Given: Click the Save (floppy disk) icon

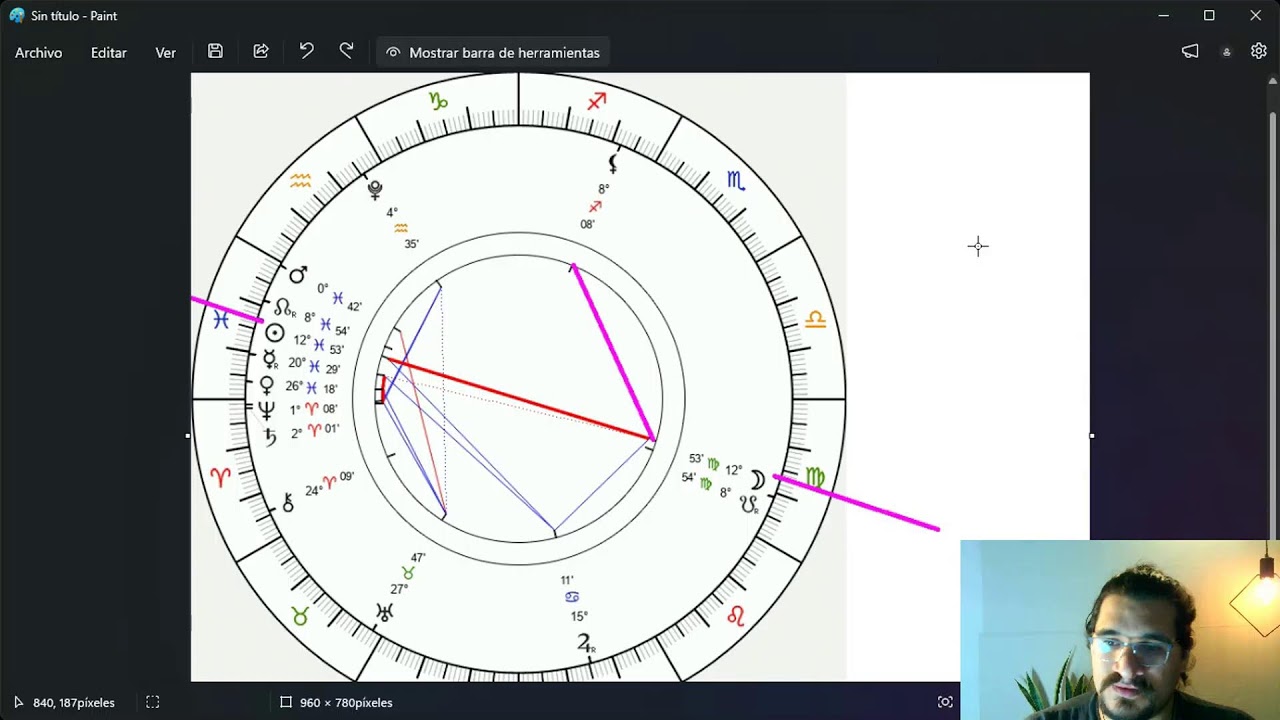Looking at the screenshot, I should tap(215, 52).
